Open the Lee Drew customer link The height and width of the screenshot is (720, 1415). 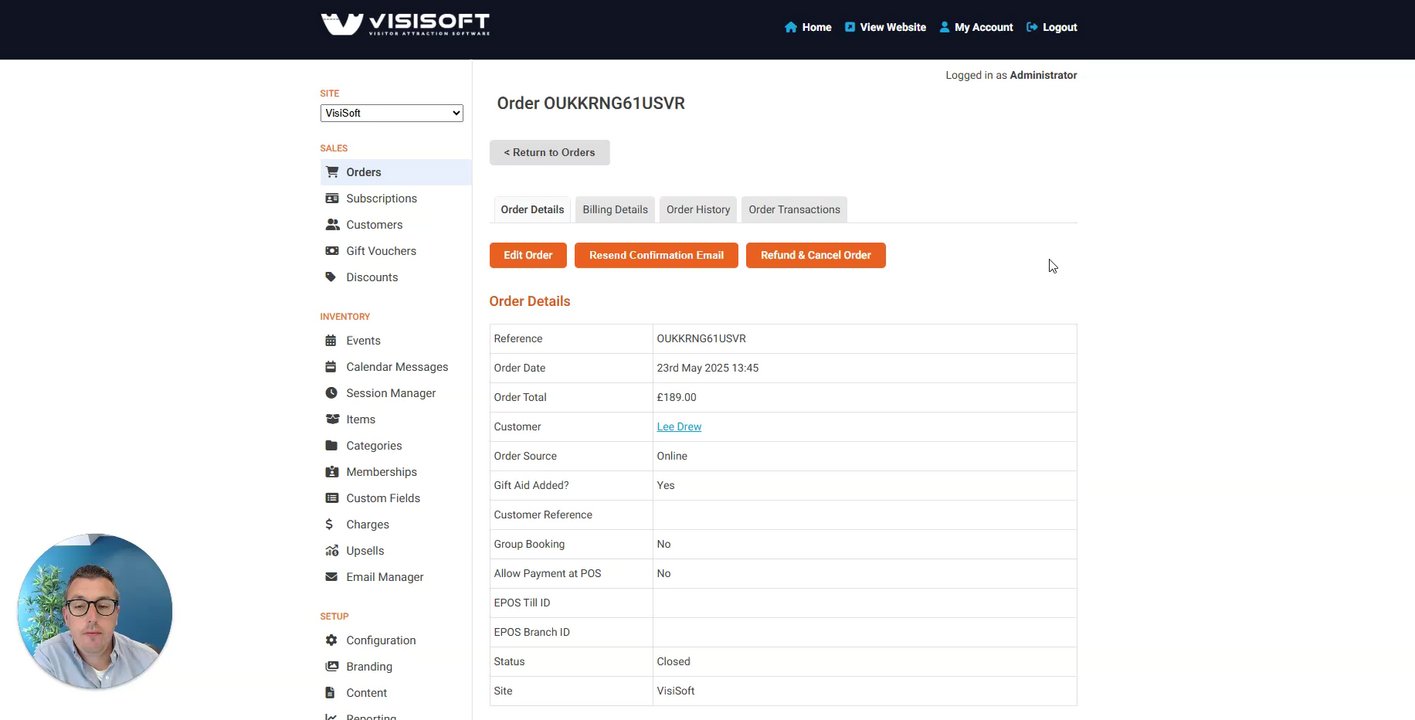tap(679, 426)
